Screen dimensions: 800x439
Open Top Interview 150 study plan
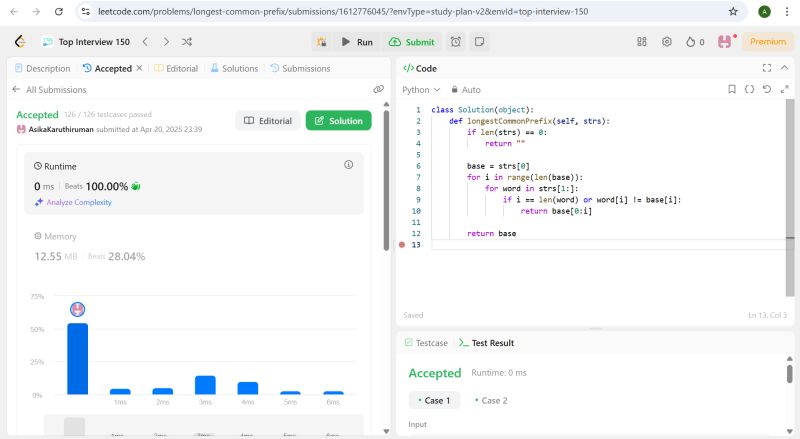(87, 42)
